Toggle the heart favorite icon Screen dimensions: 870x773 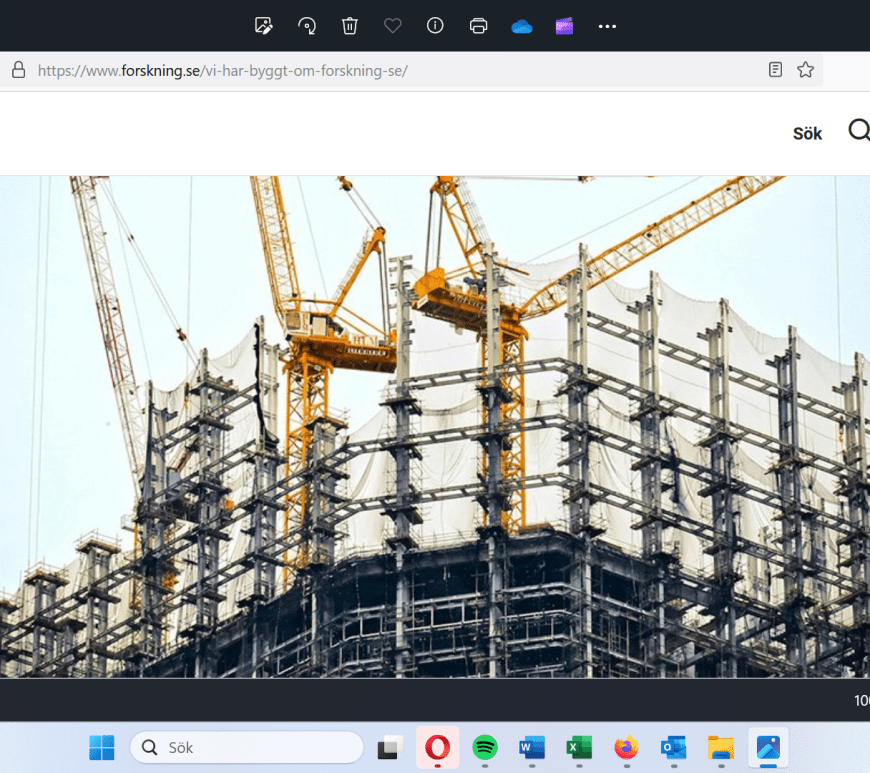tap(393, 26)
